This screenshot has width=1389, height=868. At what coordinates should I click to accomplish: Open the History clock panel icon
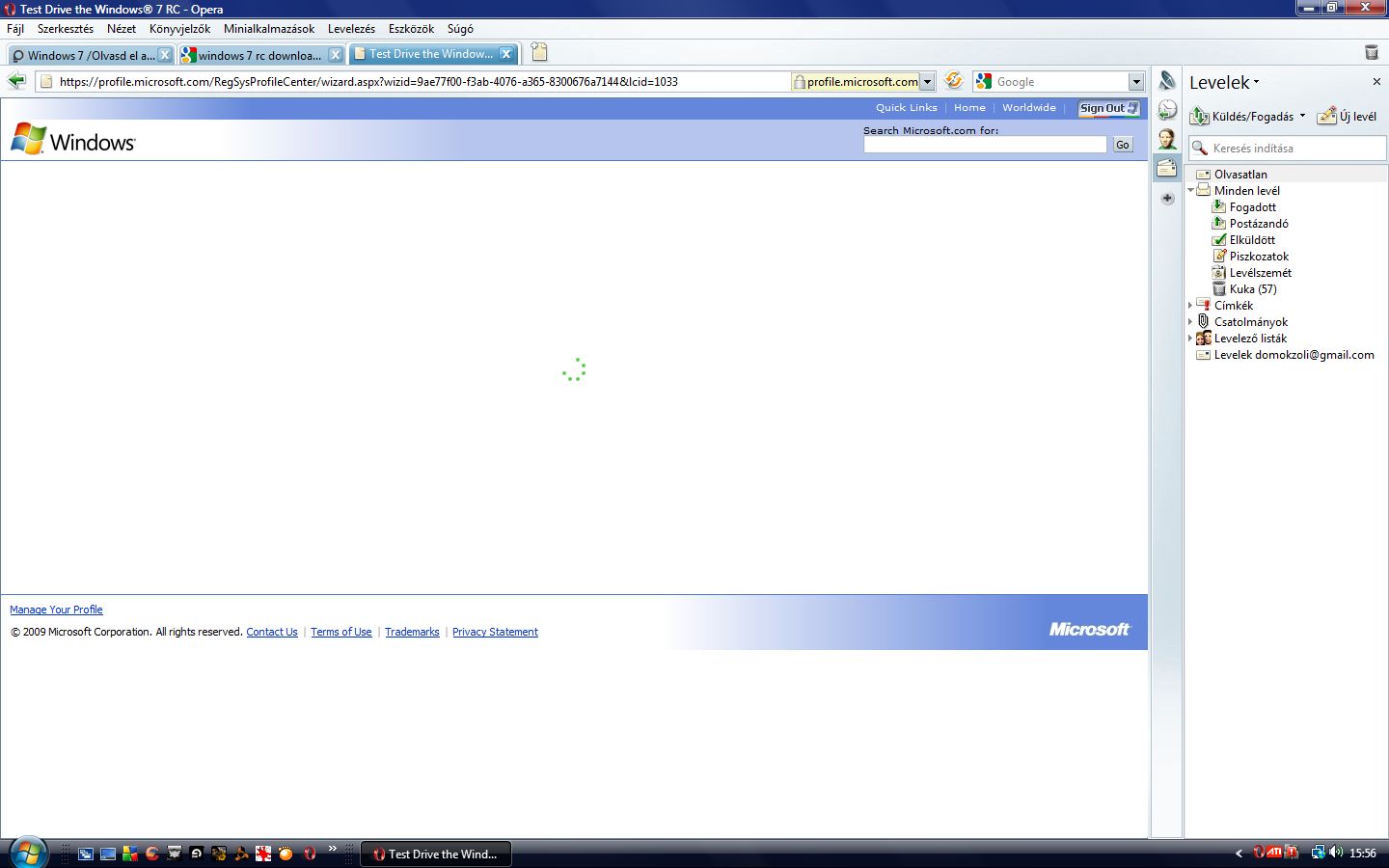click(x=1167, y=110)
